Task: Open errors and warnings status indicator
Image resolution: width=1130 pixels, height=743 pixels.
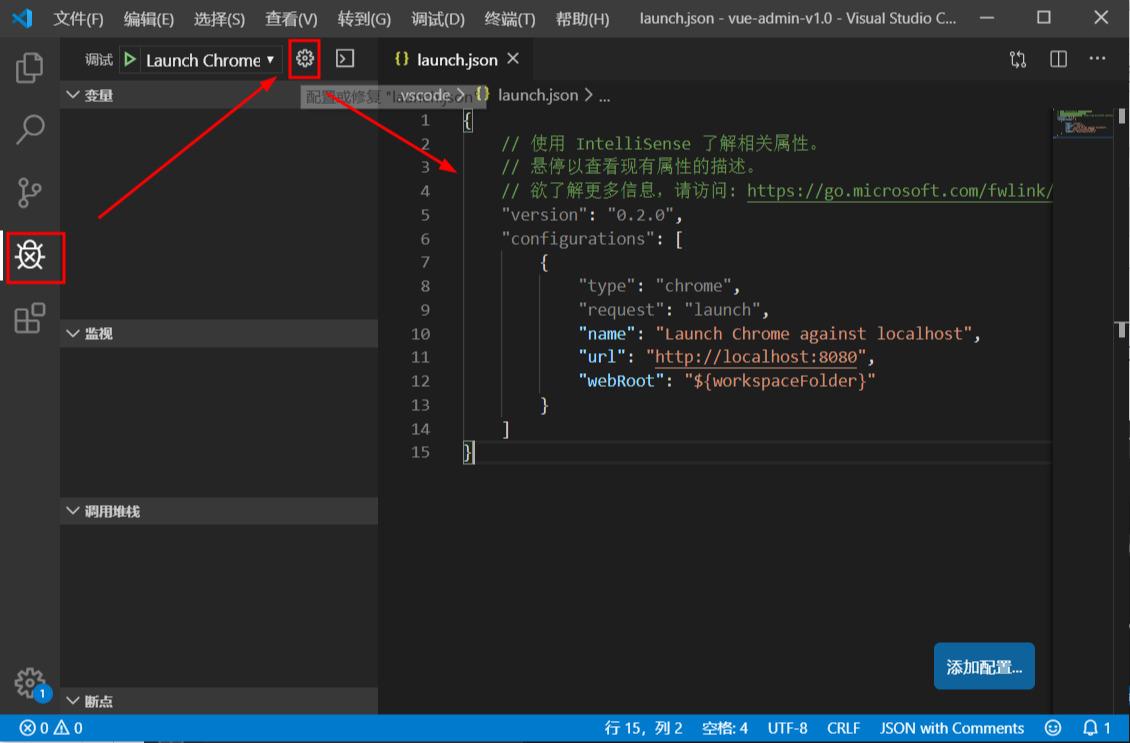Action: pyautogui.click(x=51, y=728)
